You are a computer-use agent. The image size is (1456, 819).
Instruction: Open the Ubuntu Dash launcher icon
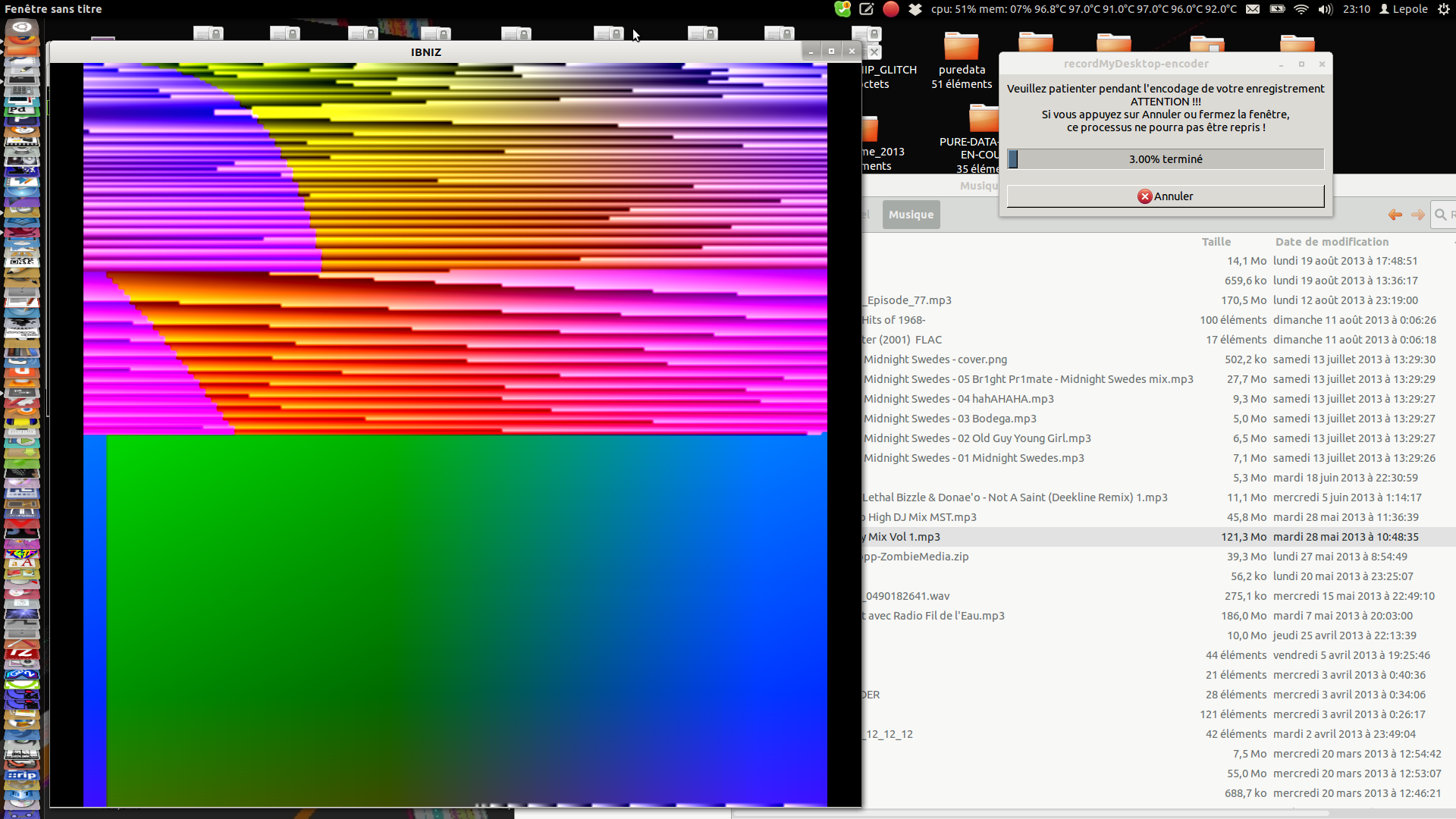pos(21,28)
